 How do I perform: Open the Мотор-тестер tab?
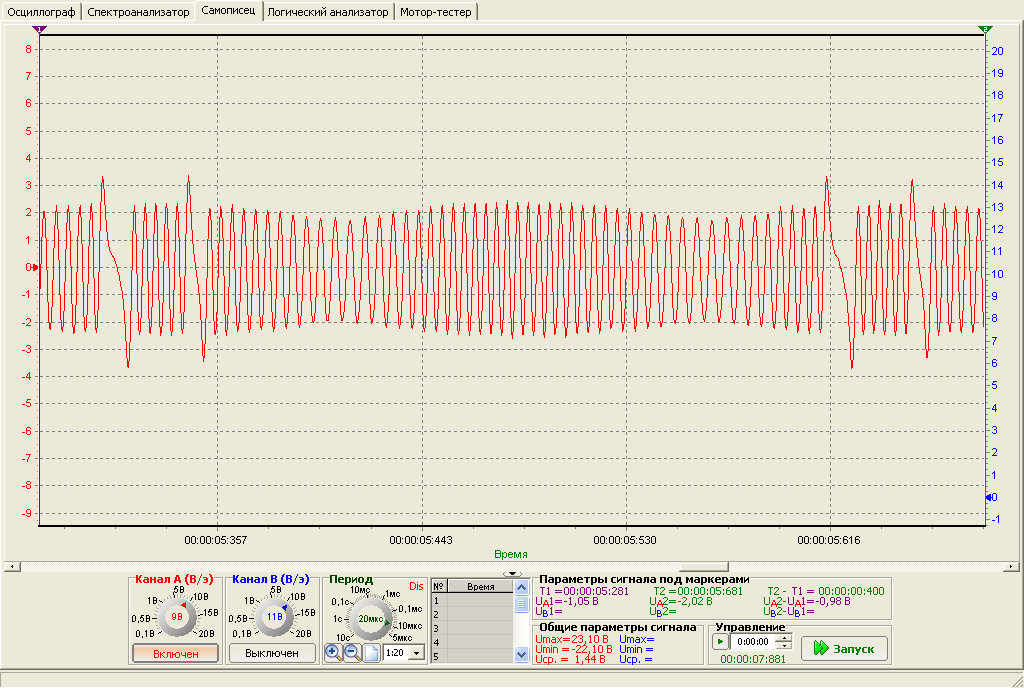tap(436, 12)
